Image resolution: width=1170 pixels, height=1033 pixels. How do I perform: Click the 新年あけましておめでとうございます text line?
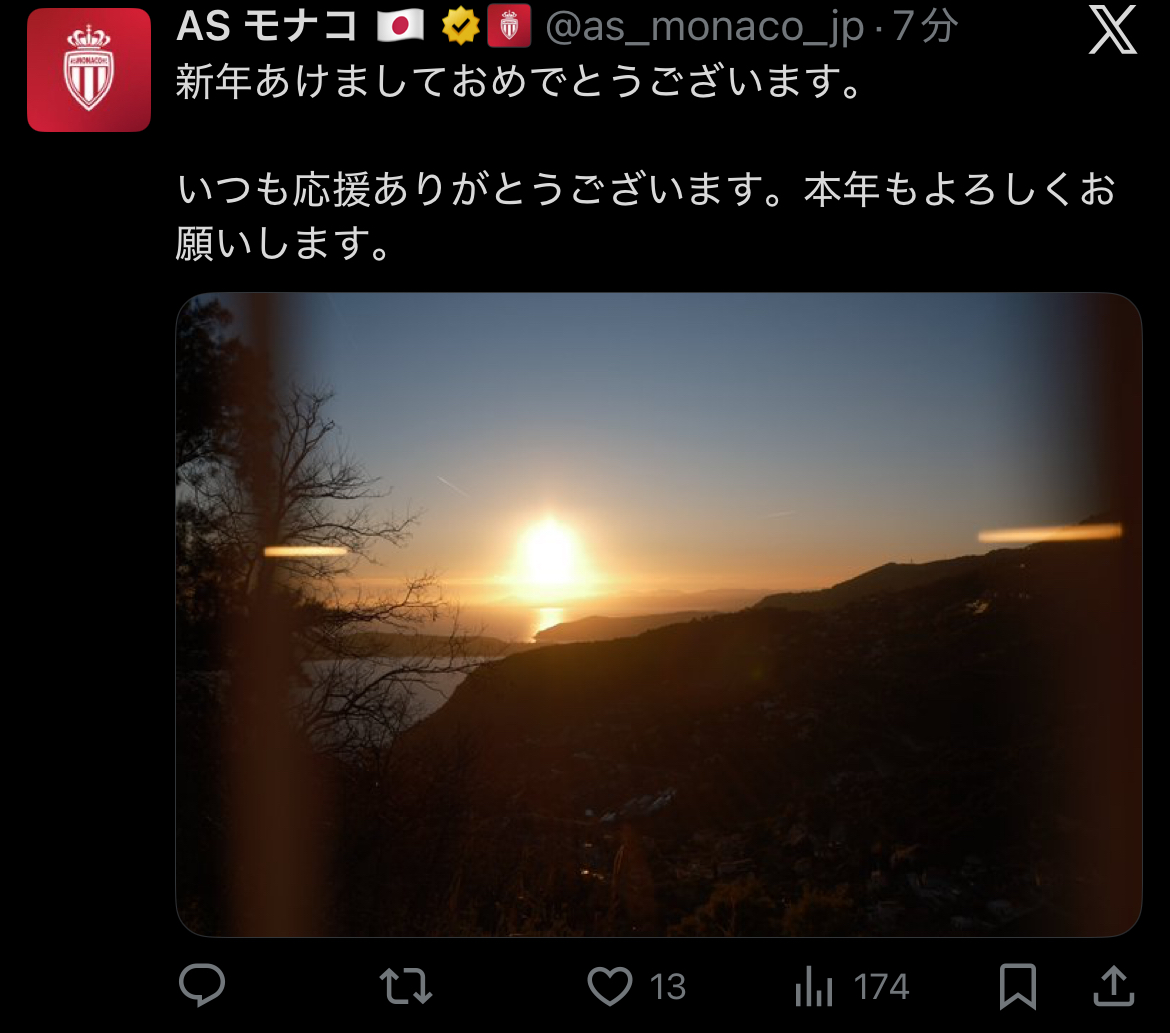521,81
